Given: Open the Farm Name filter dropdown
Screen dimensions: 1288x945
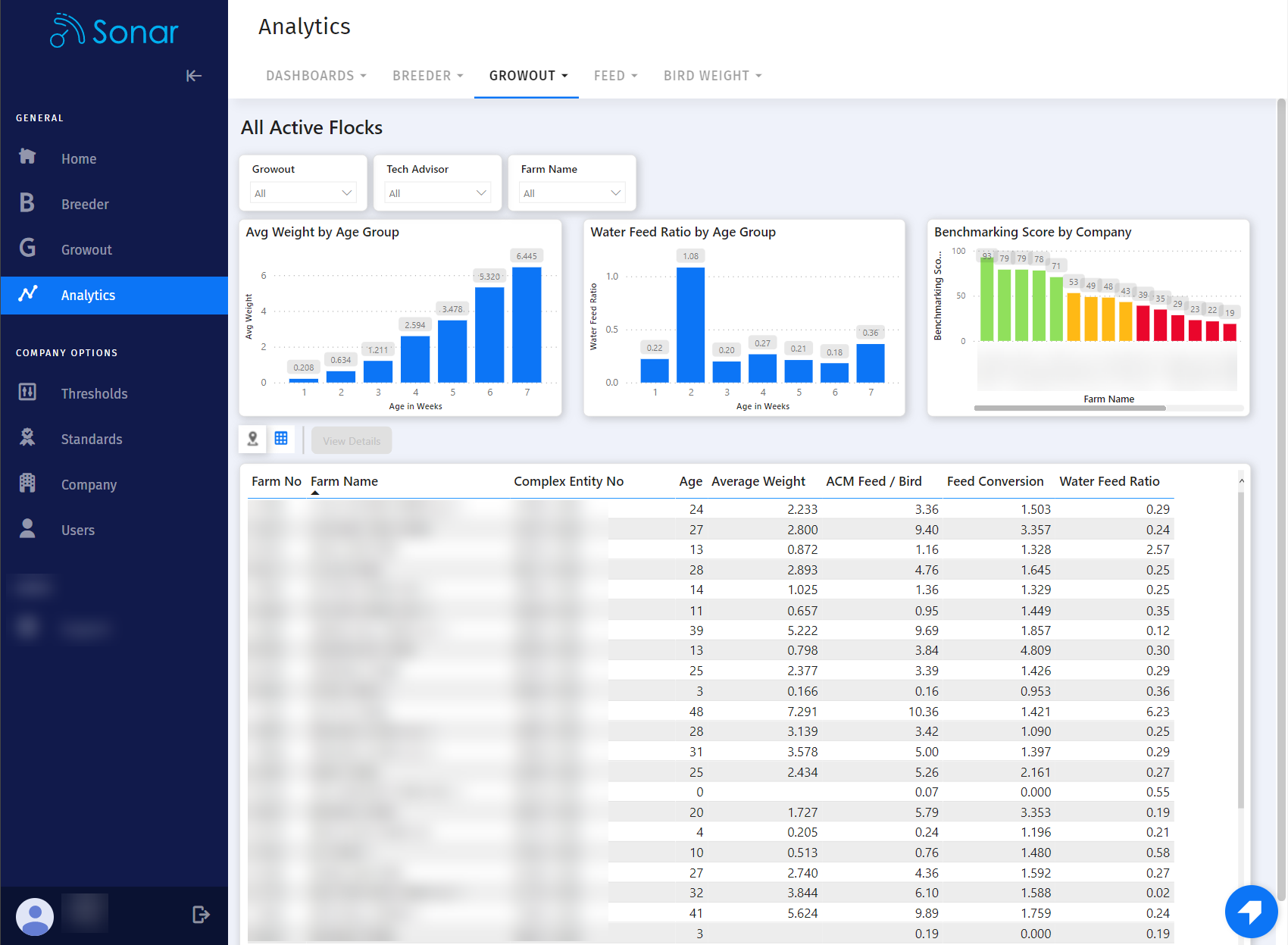Looking at the screenshot, I should coord(572,193).
